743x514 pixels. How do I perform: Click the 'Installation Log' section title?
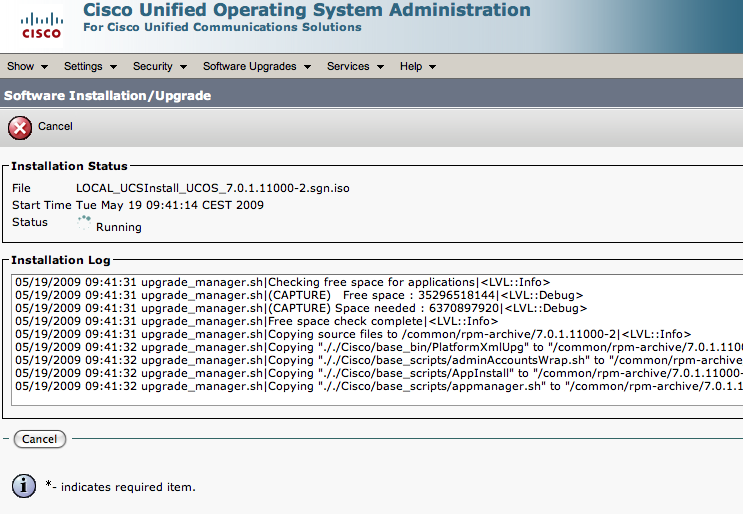coord(61,260)
